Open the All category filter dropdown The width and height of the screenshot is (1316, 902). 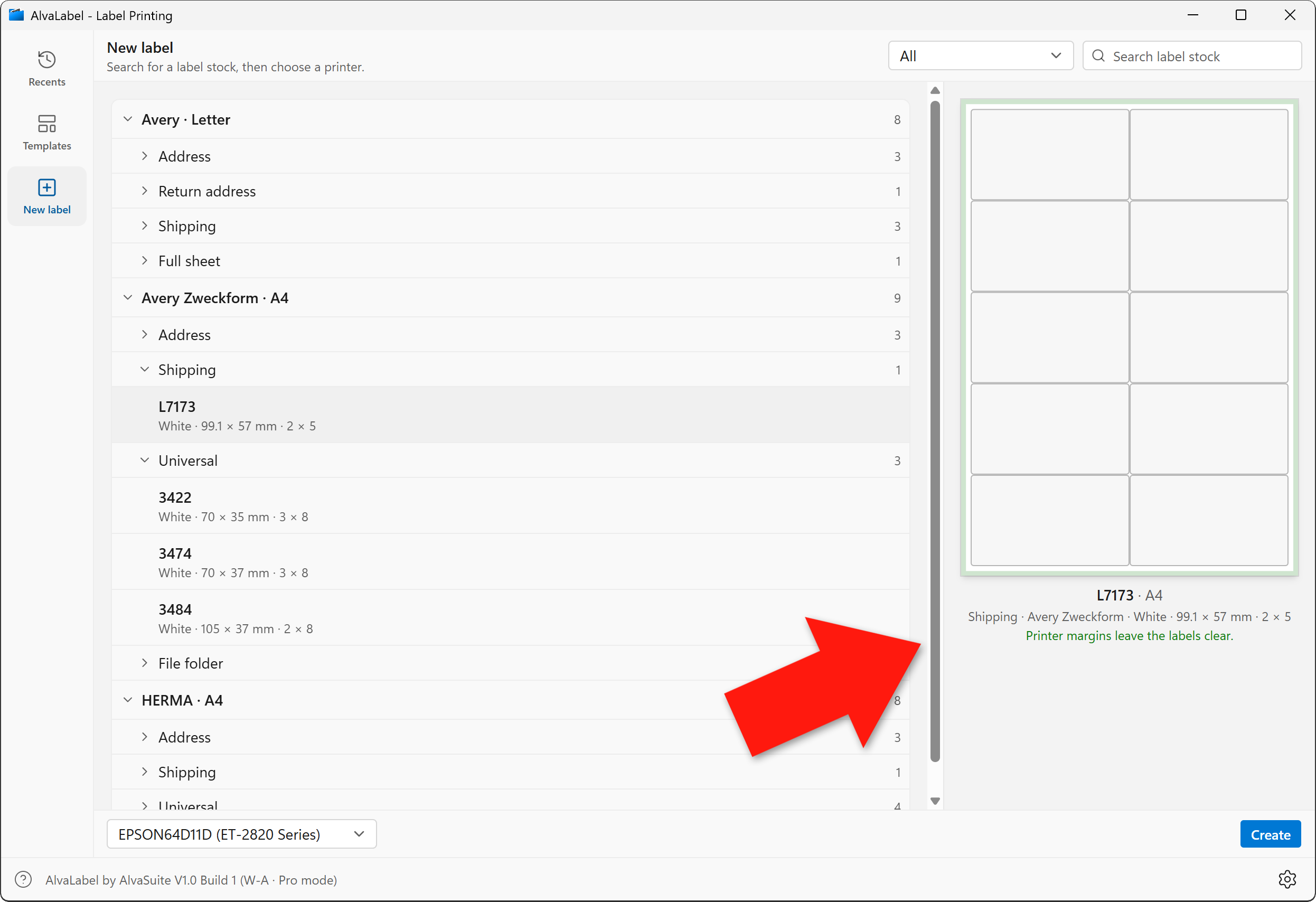(980, 56)
